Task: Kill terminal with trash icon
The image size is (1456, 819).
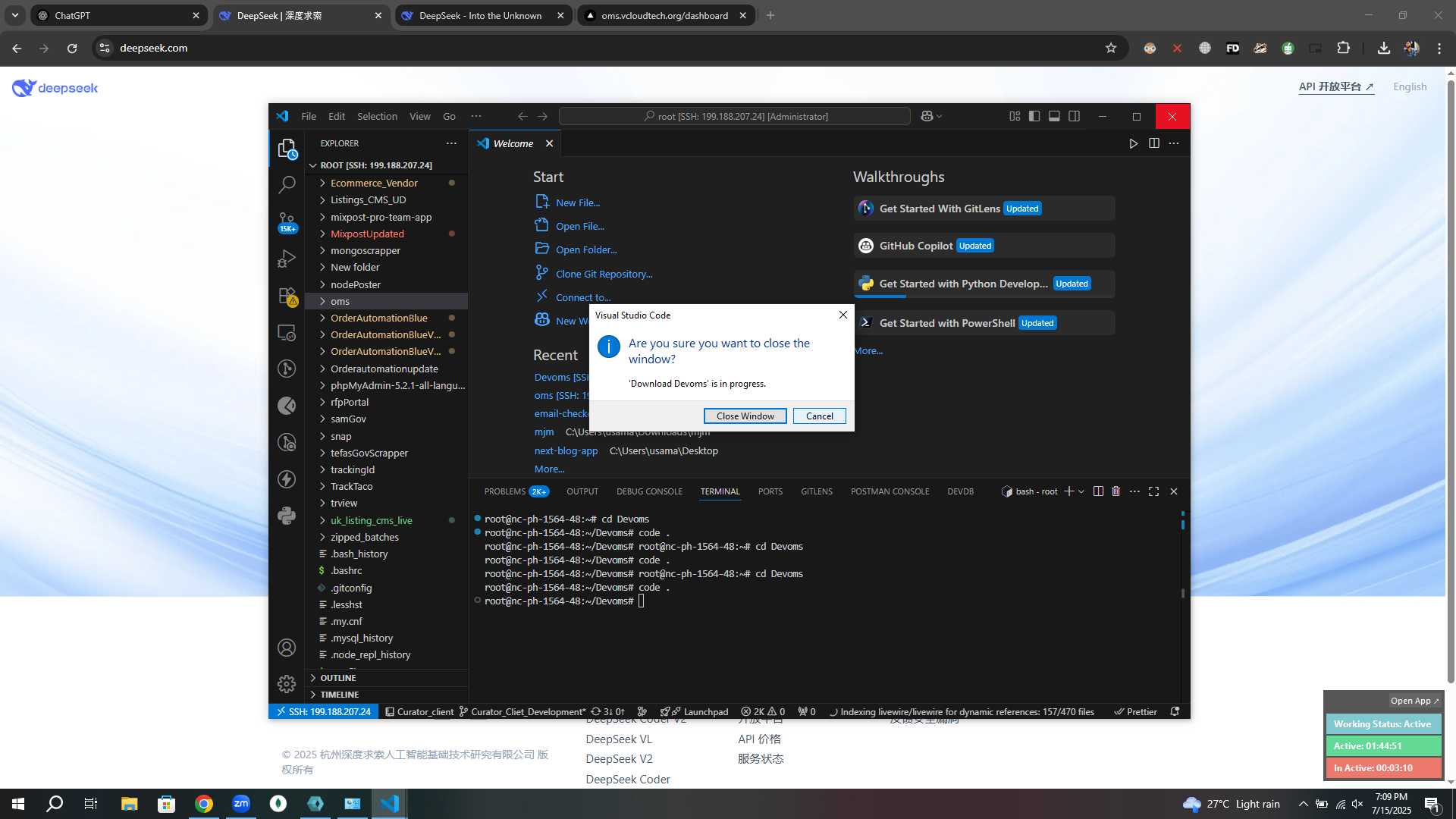Action: [x=1116, y=491]
